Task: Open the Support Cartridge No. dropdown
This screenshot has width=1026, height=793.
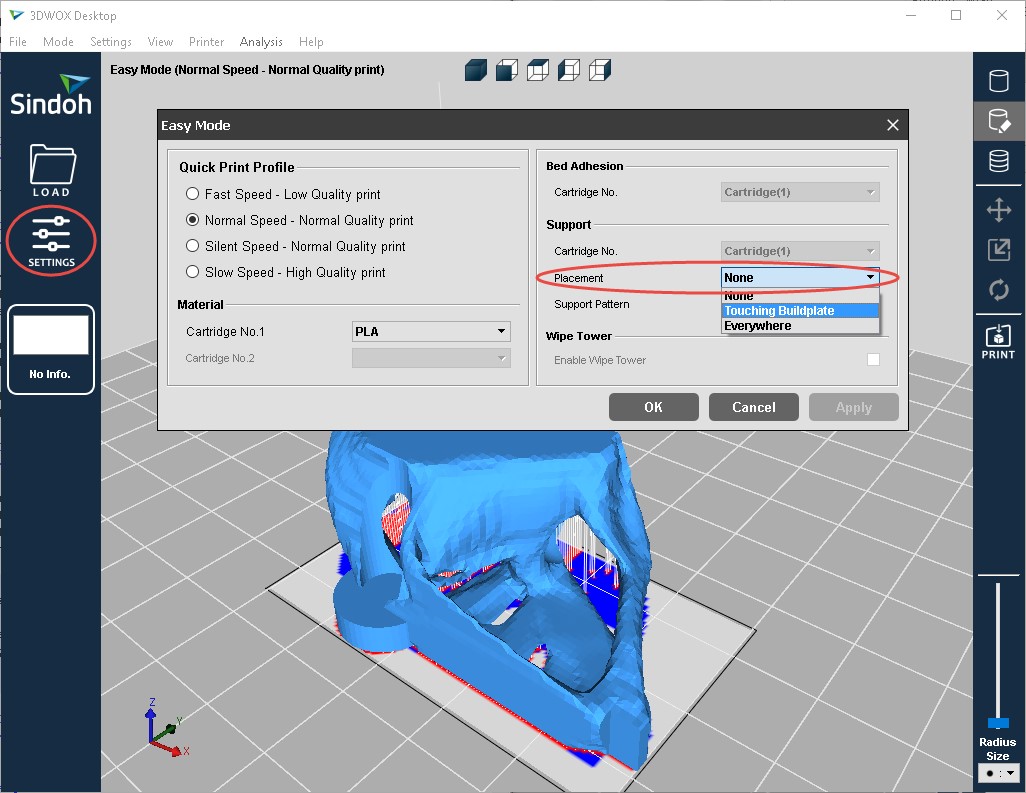Action: (800, 251)
